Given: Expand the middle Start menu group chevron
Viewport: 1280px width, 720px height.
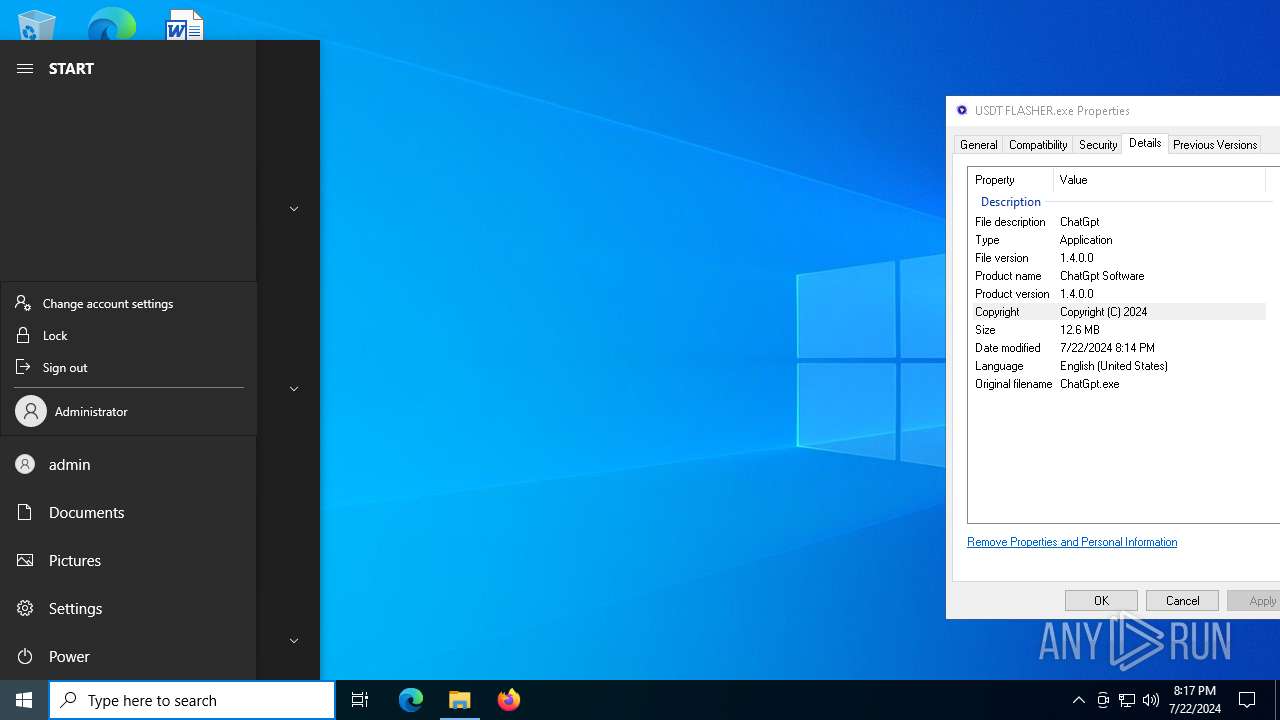Looking at the screenshot, I should (x=294, y=389).
